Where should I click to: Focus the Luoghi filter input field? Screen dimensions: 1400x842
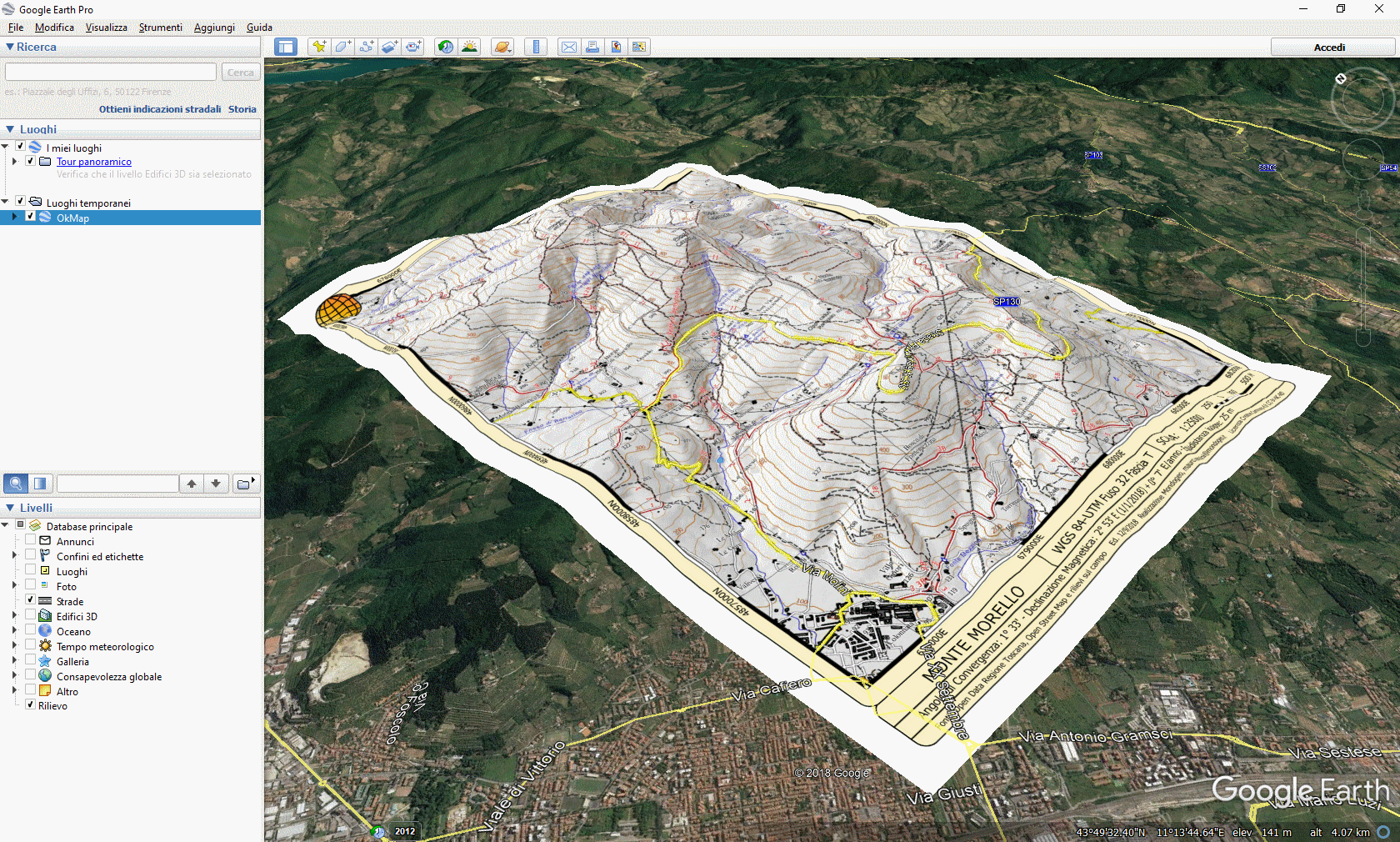117,484
